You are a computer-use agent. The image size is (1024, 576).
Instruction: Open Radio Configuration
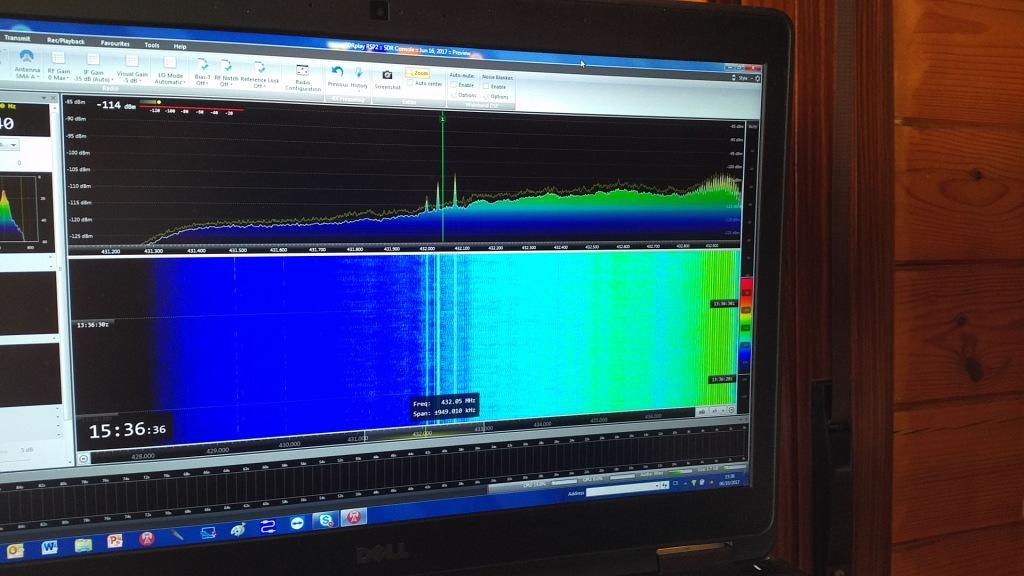[x=302, y=78]
